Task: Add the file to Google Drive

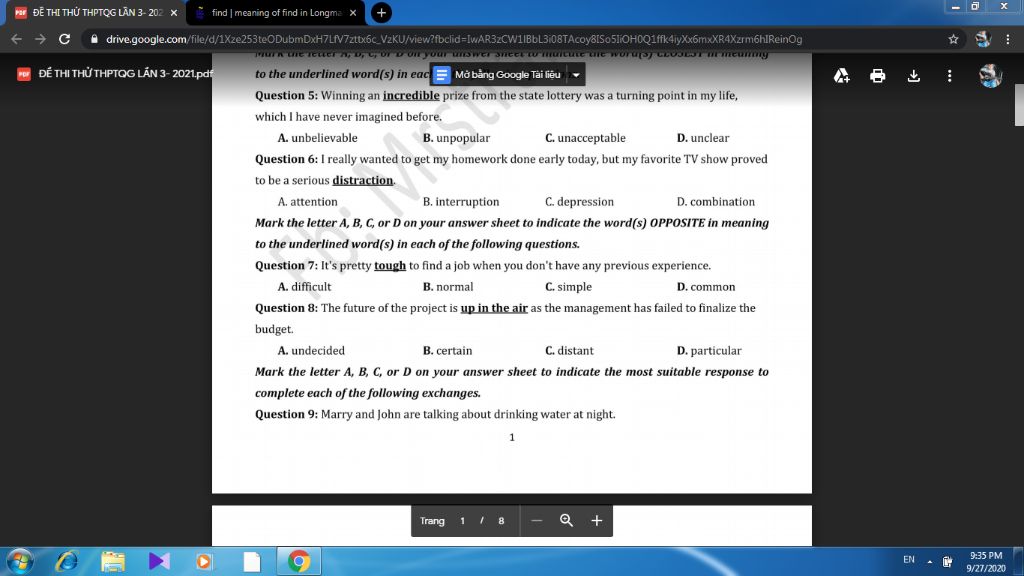Action: click(842, 76)
